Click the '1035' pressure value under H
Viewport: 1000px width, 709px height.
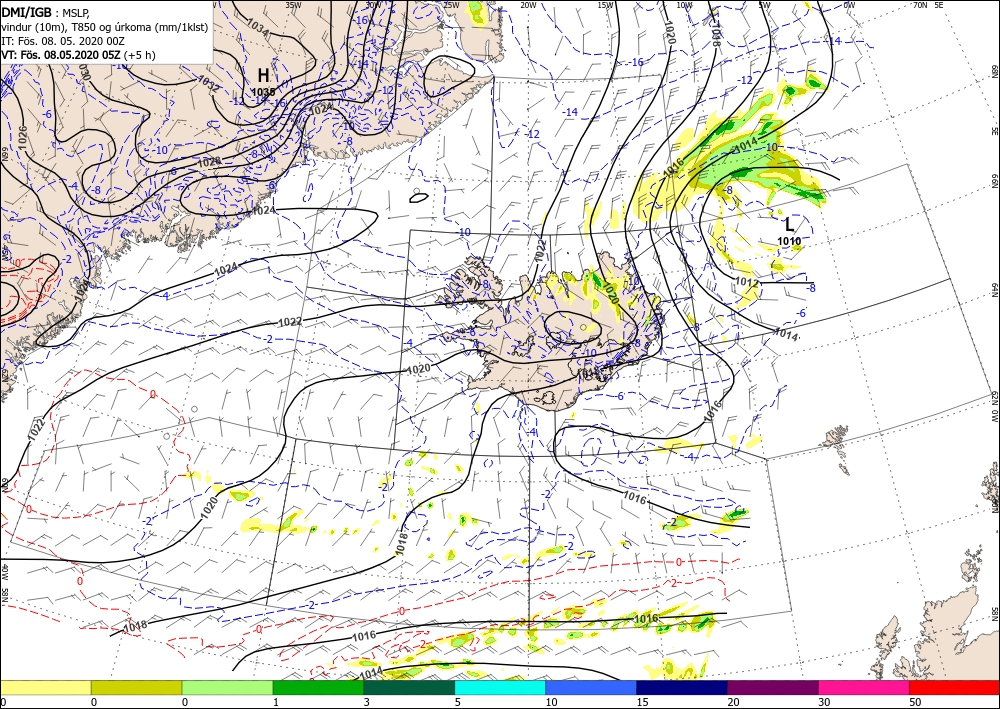[262, 92]
